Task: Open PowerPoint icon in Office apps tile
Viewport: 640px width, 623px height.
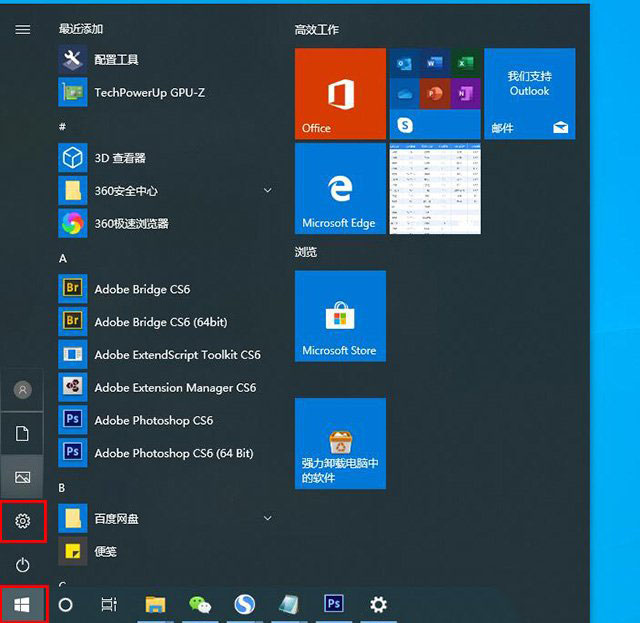Action: click(435, 94)
